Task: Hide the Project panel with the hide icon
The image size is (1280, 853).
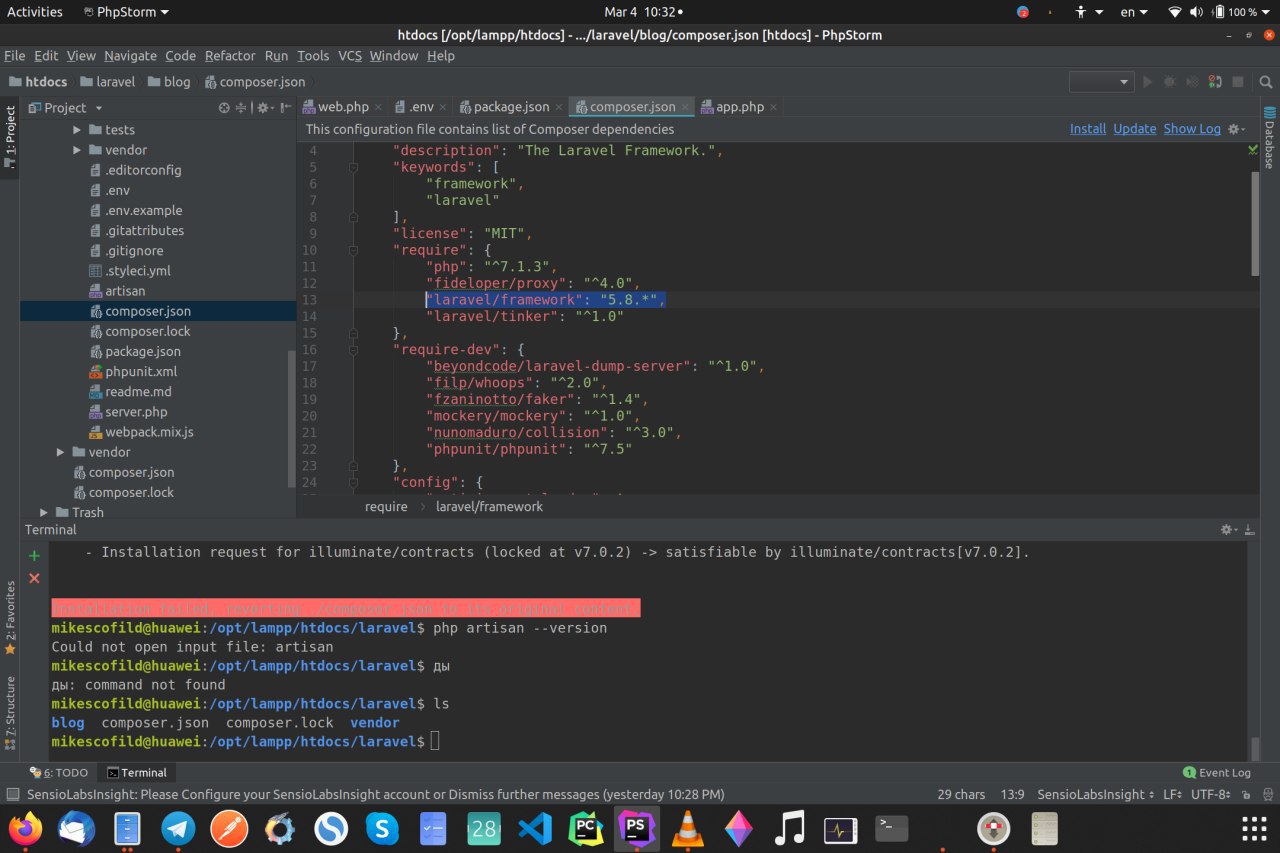Action: tap(286, 108)
